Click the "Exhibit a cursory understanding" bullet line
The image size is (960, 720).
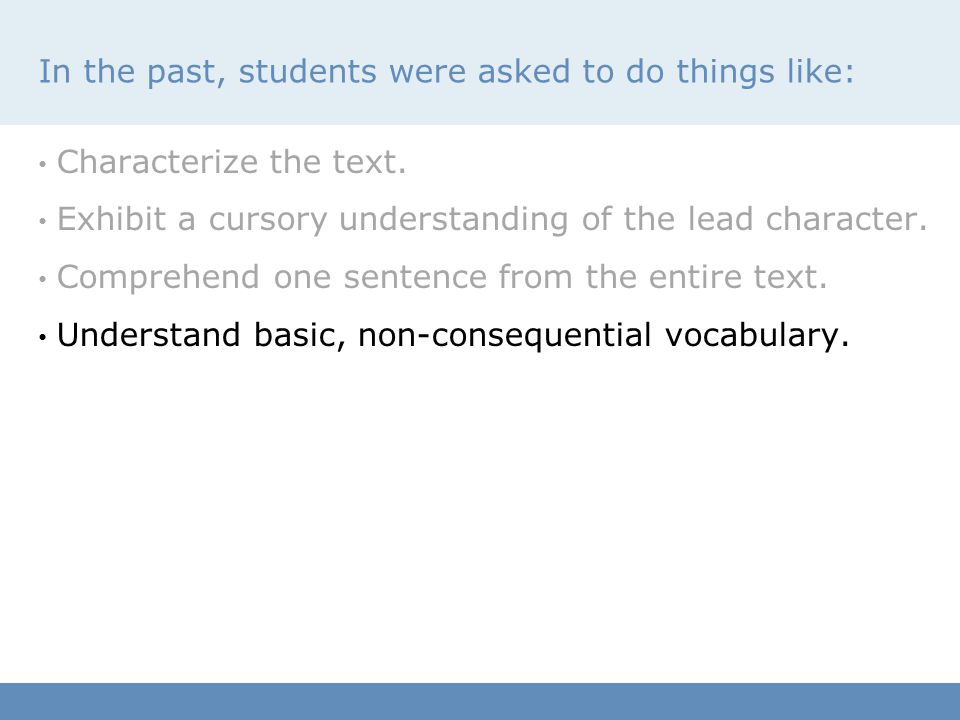coord(492,219)
